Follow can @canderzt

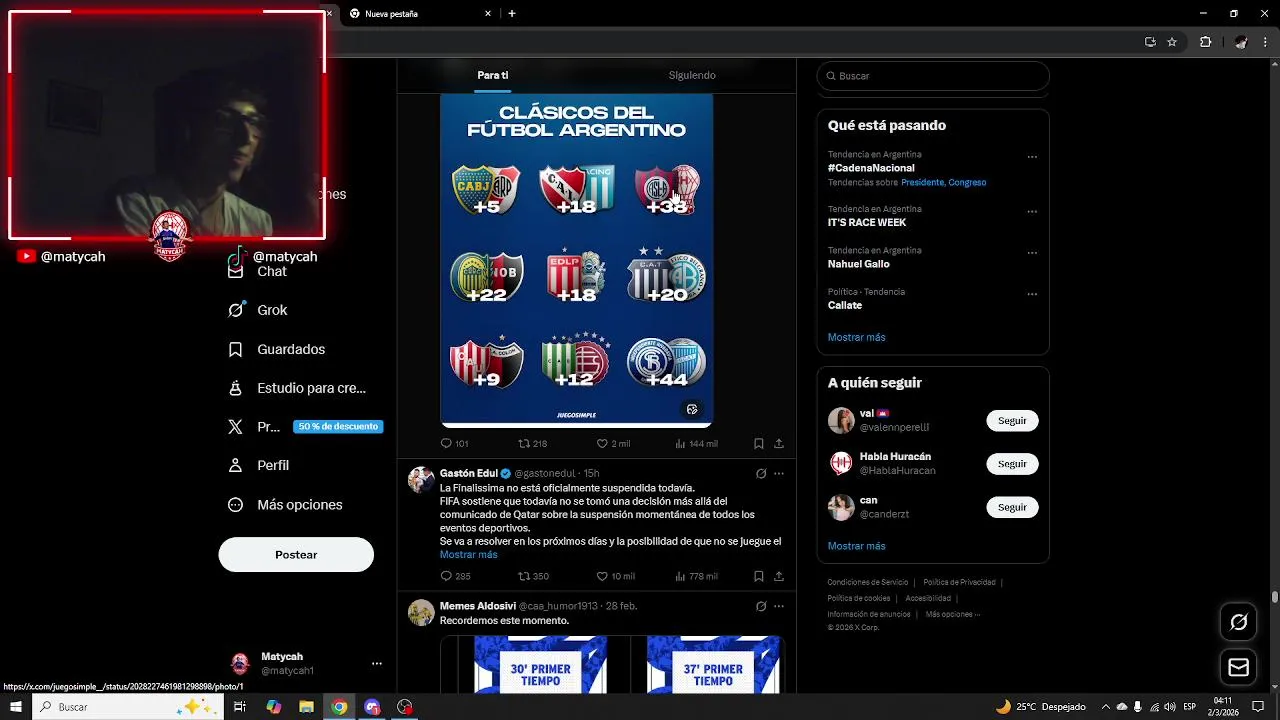1012,507
